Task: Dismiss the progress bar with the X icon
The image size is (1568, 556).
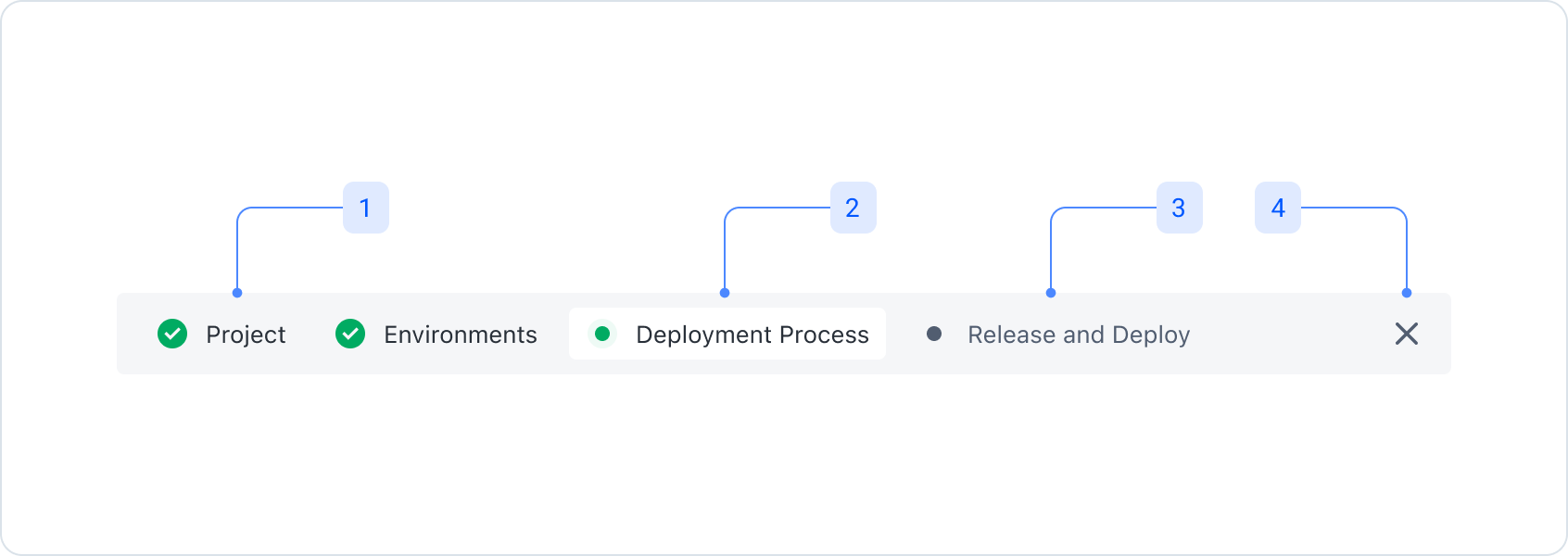Action: [1407, 334]
